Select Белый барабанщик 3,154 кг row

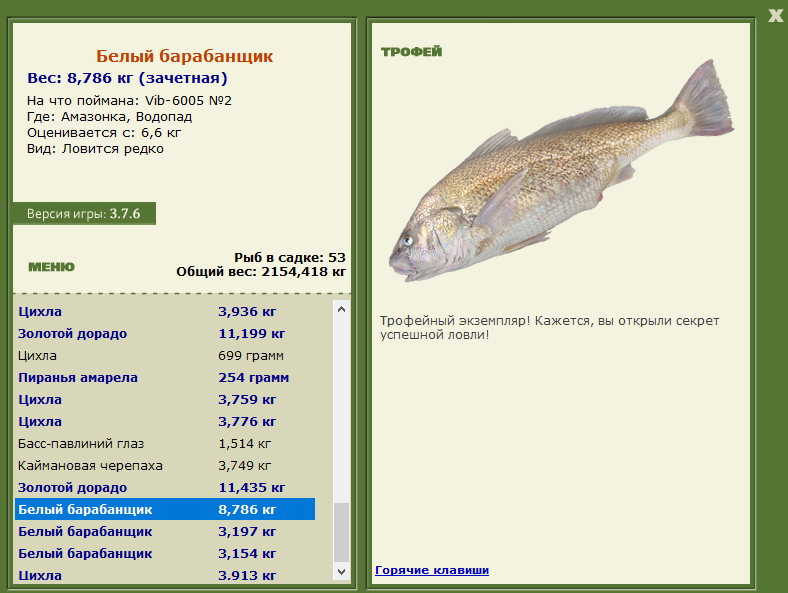point(165,554)
